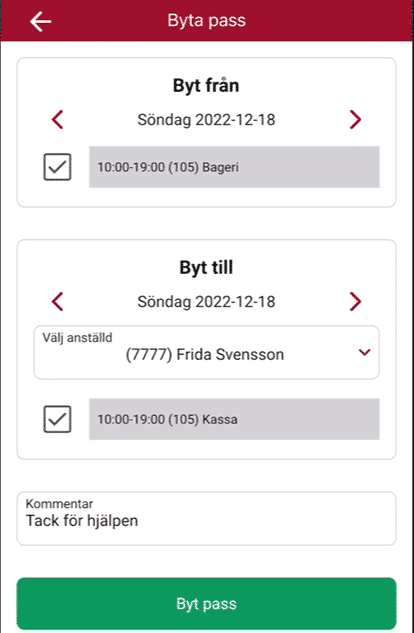Screen dimensions: 414x633
Task: Focus the Kommentar text field
Action: pos(206,518)
